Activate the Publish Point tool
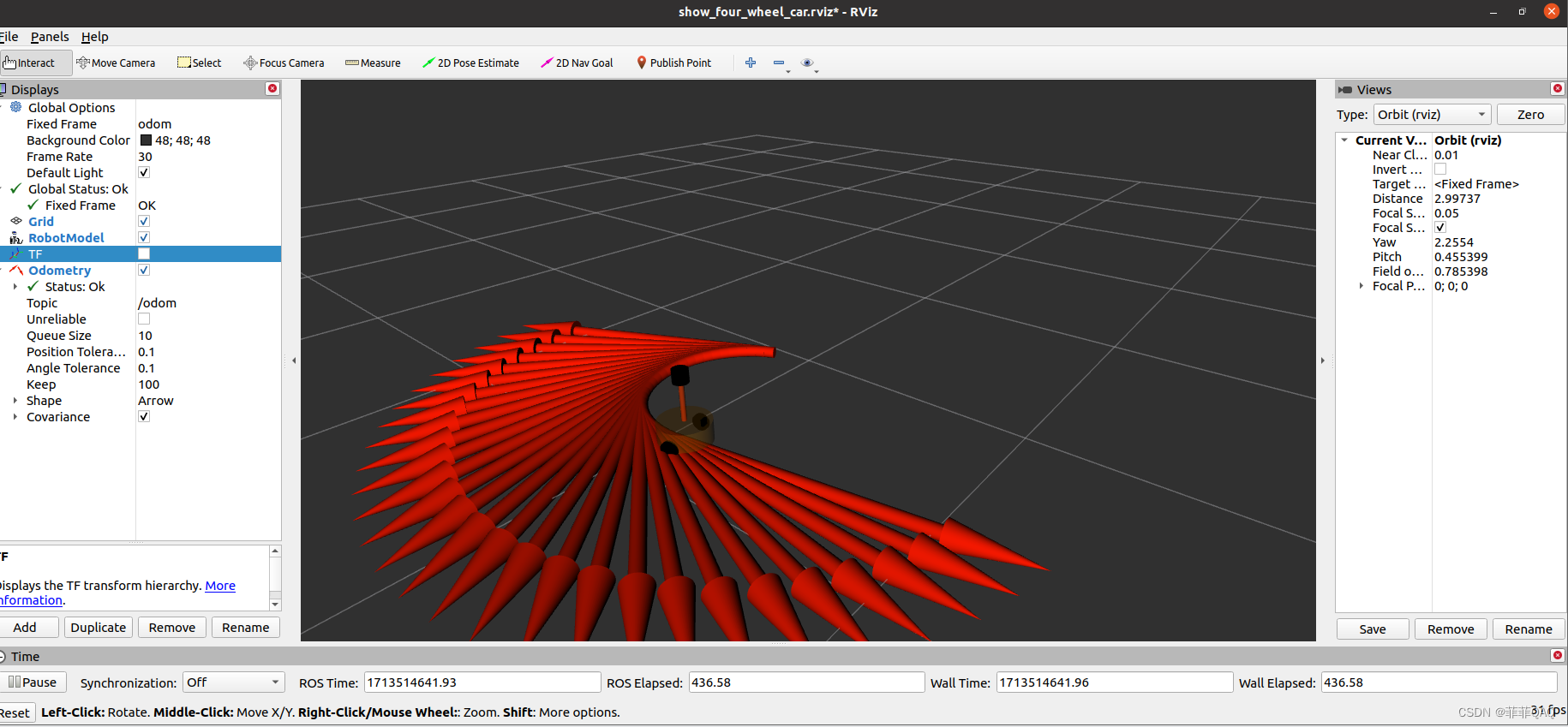This screenshot has height=727, width=1568. tap(673, 63)
